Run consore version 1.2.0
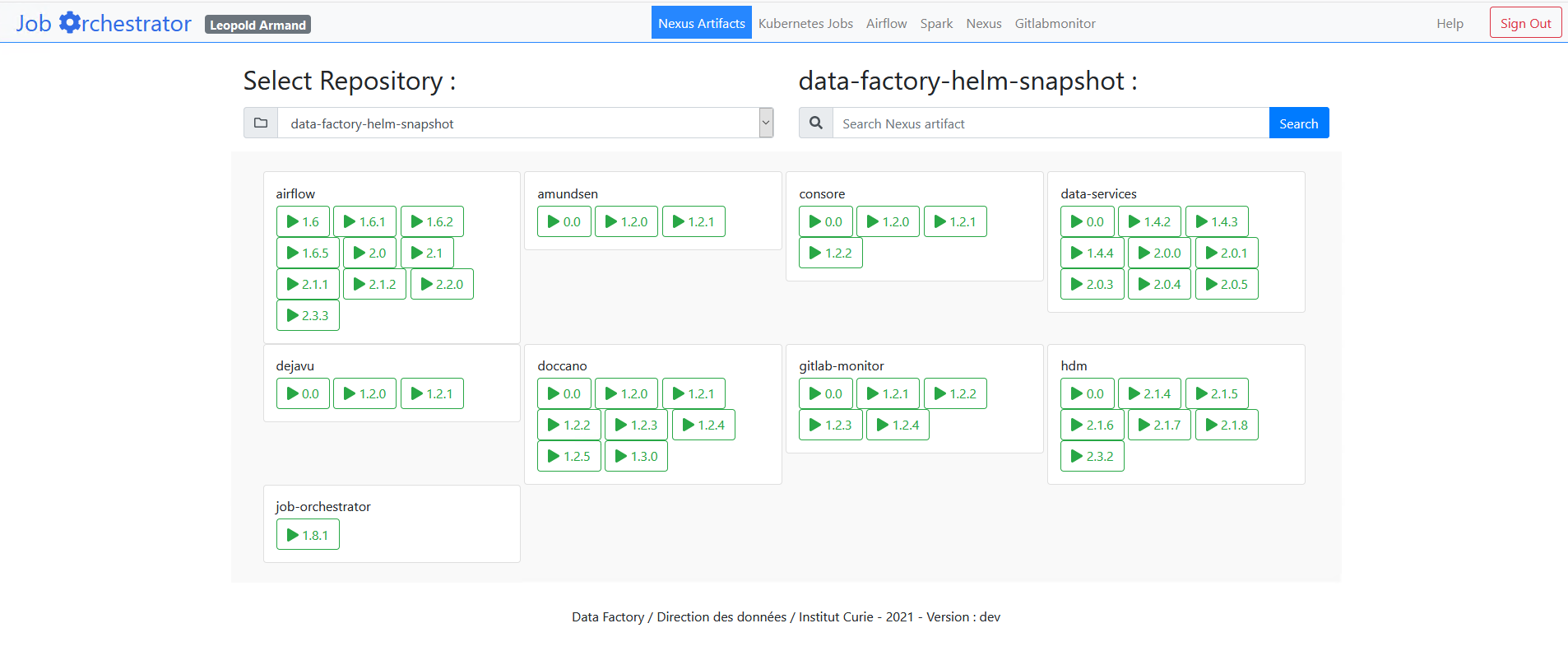1568x665 pixels. 888,221
